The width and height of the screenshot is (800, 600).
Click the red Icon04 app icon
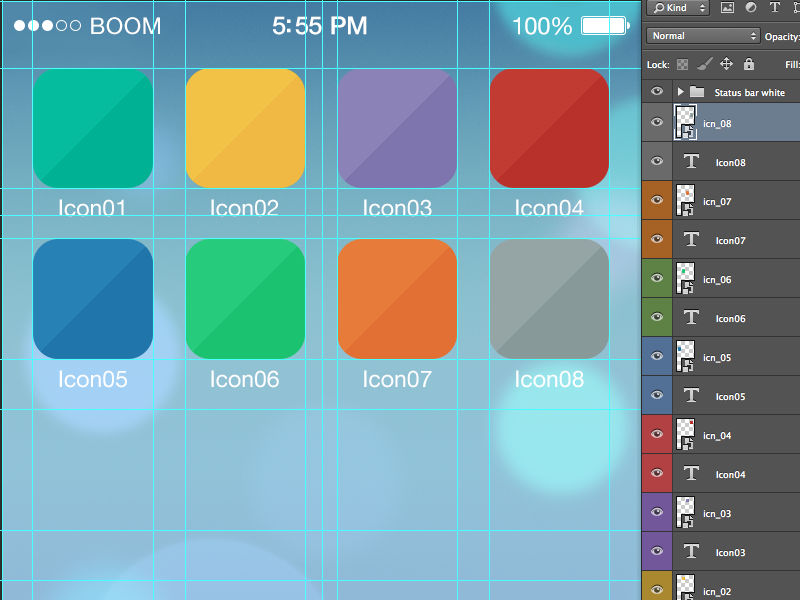click(x=549, y=129)
